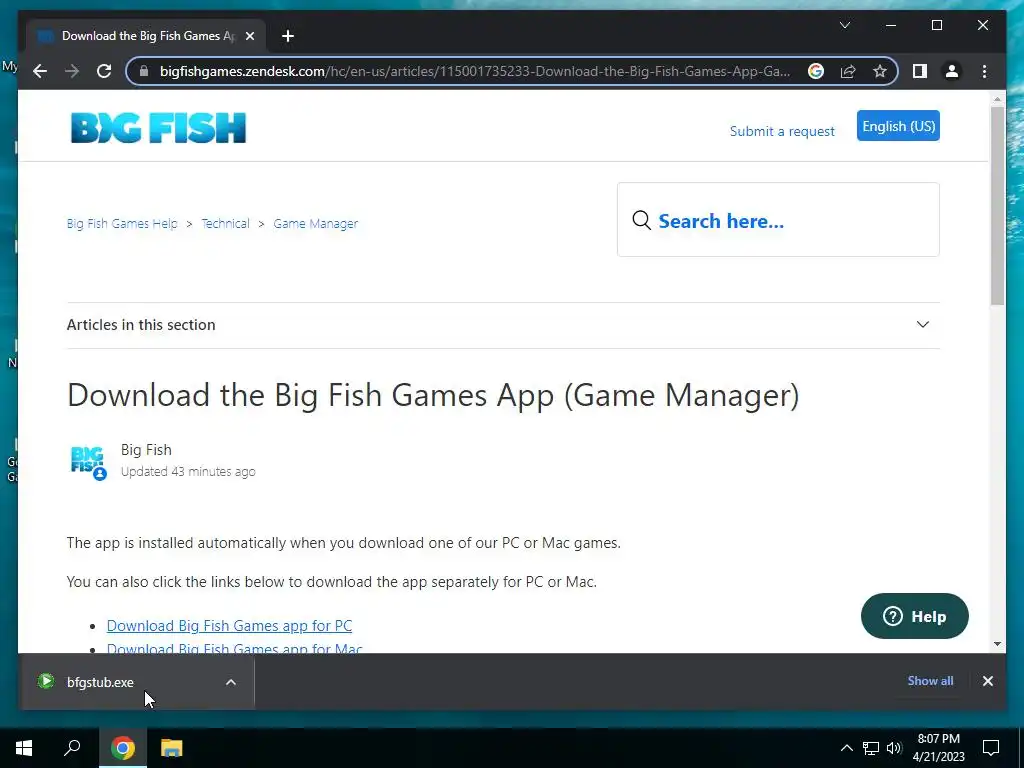
Task: Go back using browser back arrow
Action: tap(40, 71)
